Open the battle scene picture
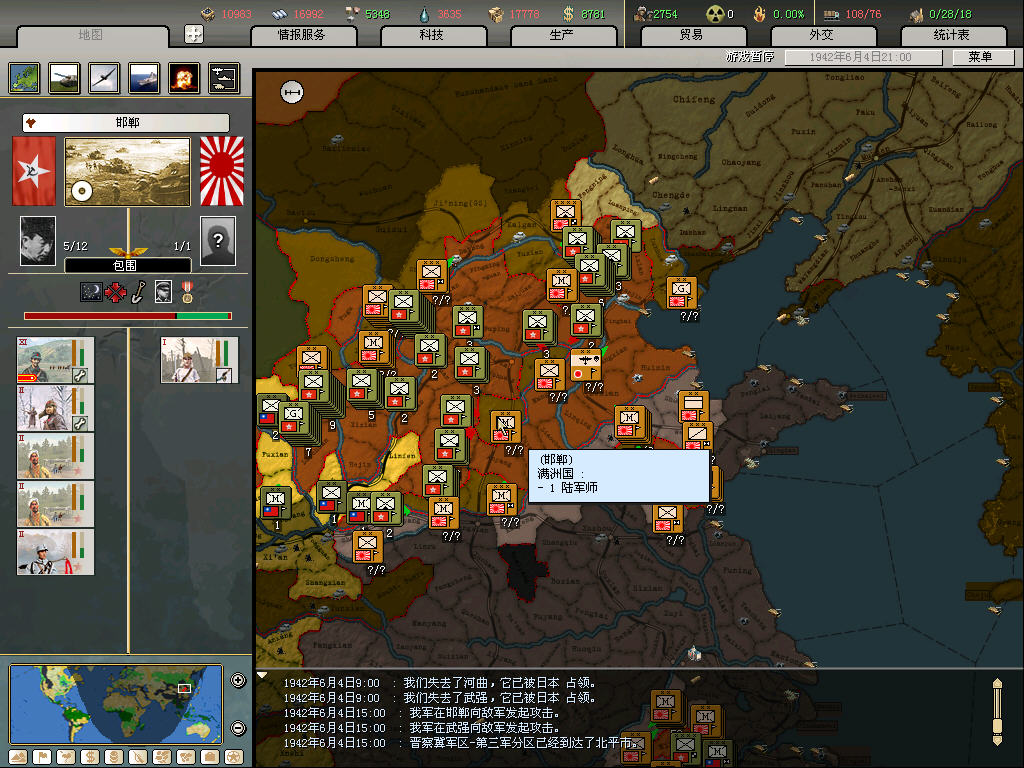The width and height of the screenshot is (1024, 768). (127, 172)
